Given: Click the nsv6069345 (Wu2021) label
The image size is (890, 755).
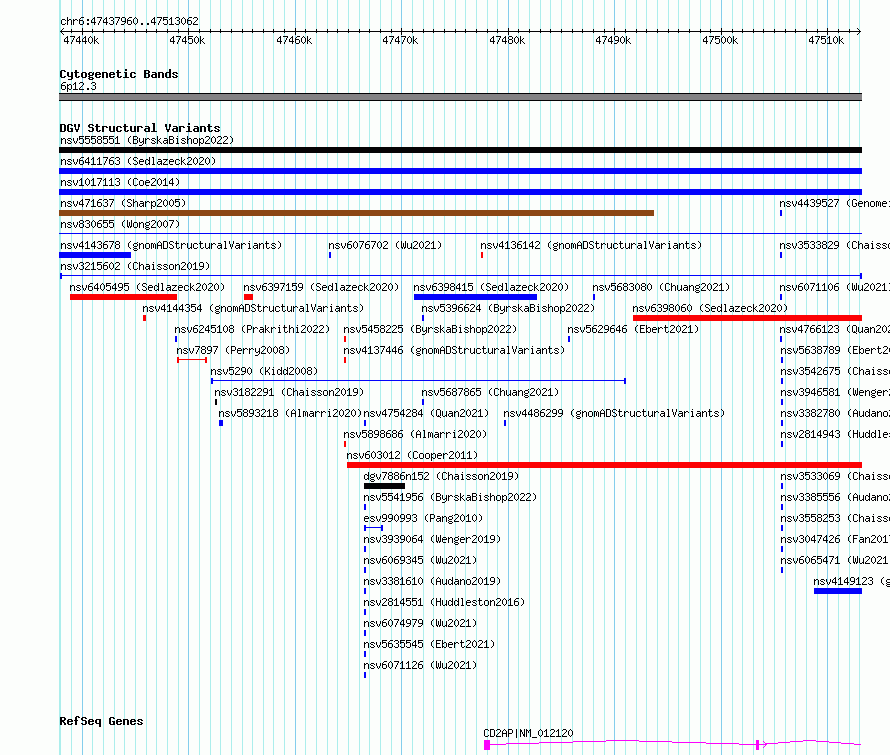Looking at the screenshot, I should click(x=420, y=560).
